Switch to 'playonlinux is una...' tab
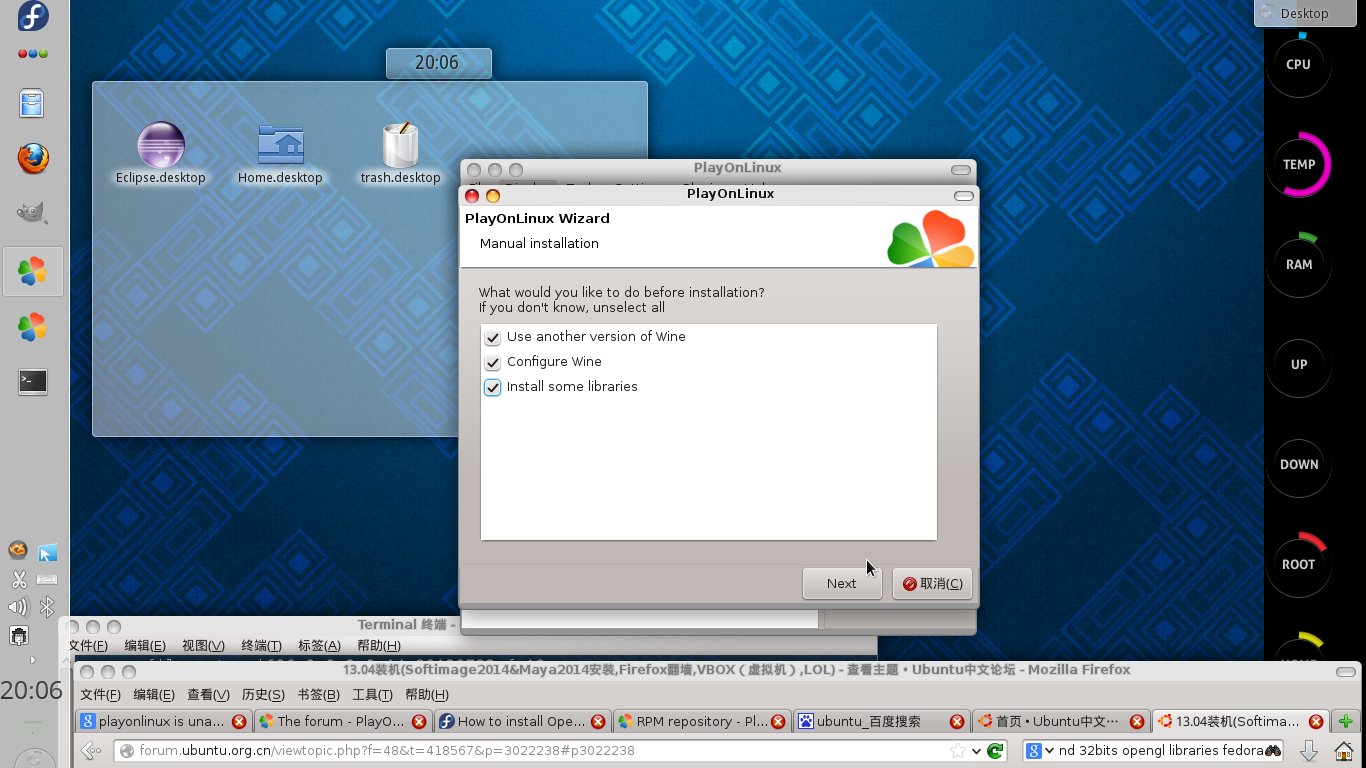The height and width of the screenshot is (768, 1366). pos(164,721)
